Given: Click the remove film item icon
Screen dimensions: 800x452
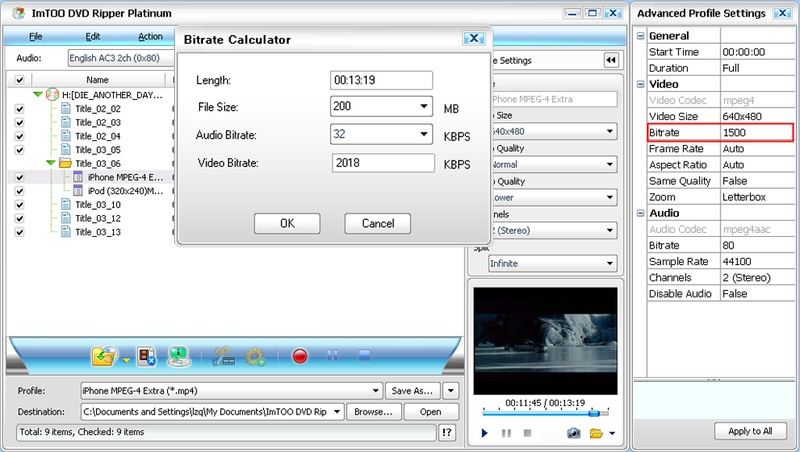Looking at the screenshot, I should point(146,356).
